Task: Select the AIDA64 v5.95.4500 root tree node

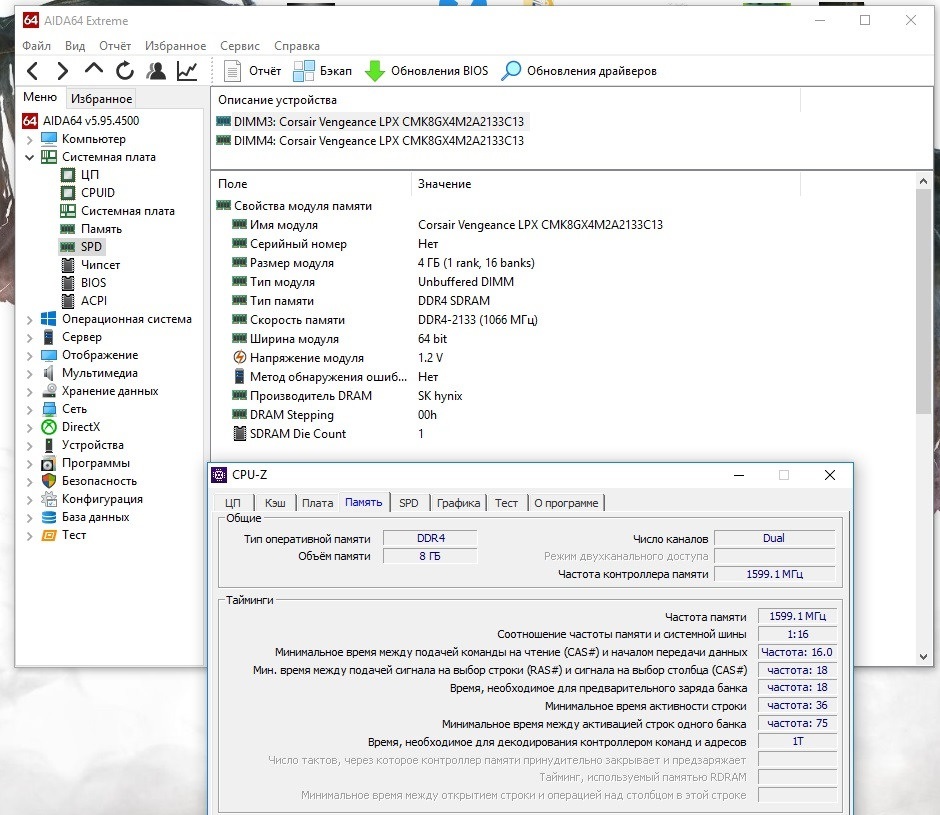Action: (x=81, y=121)
